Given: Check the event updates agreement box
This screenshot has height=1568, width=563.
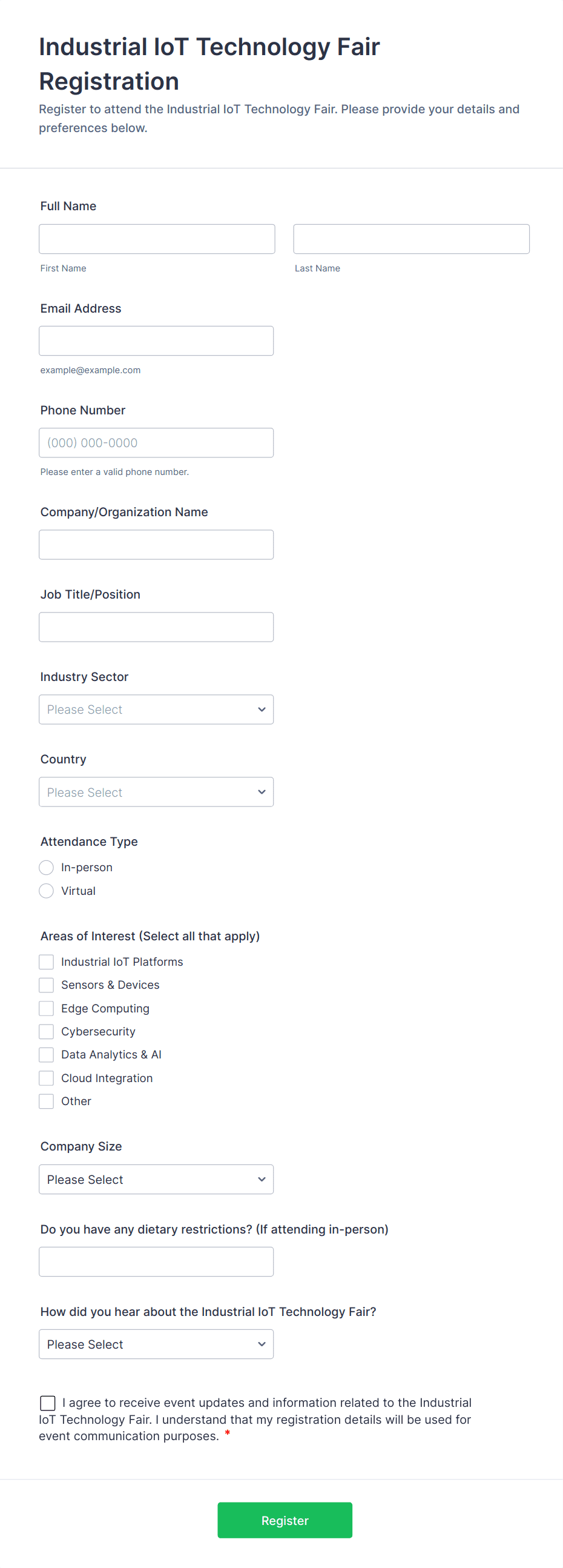Looking at the screenshot, I should tap(48, 1403).
